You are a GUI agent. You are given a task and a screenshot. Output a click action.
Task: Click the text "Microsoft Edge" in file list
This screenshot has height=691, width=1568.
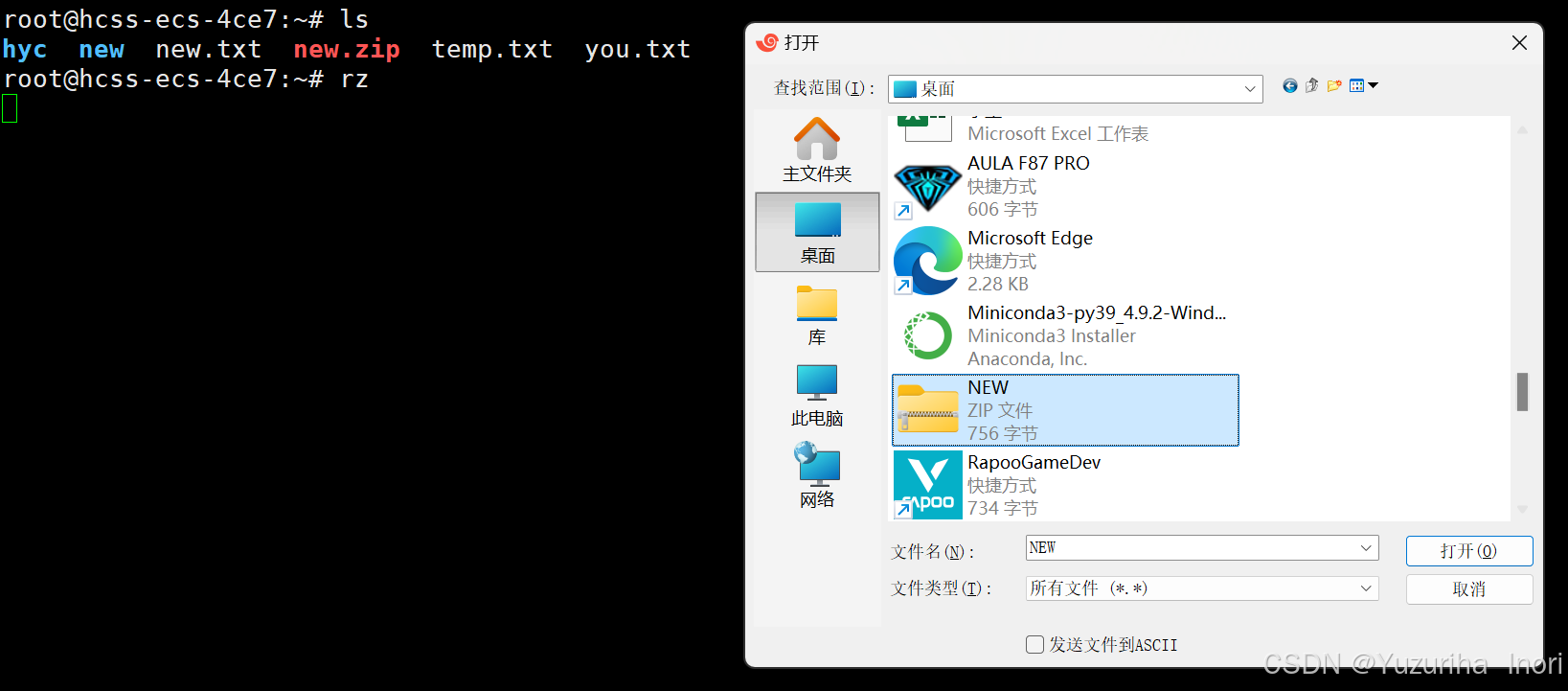click(1030, 238)
